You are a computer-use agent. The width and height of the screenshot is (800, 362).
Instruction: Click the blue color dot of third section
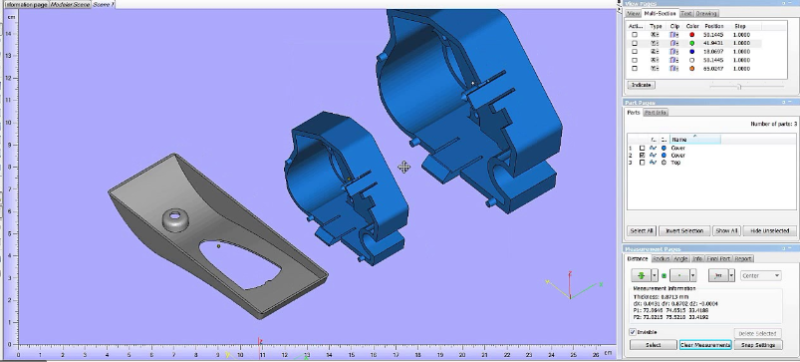tap(692, 51)
